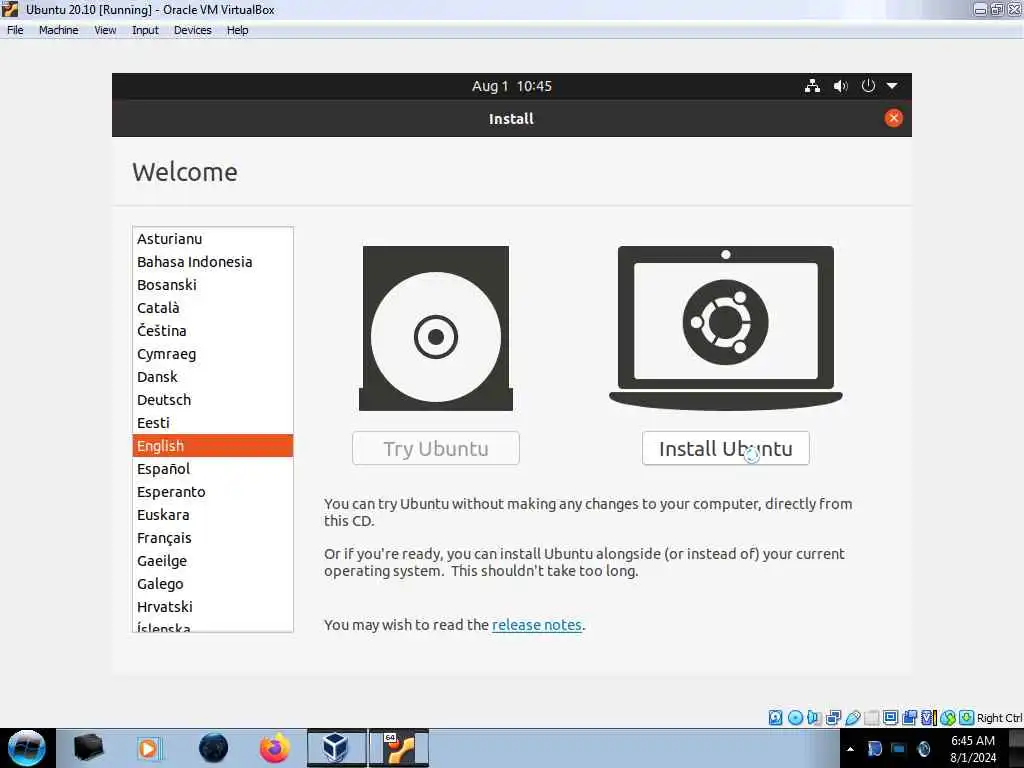This screenshot has height=768, width=1024.
Task: Click the Right Ctrl host key label
Action: click(x=999, y=718)
